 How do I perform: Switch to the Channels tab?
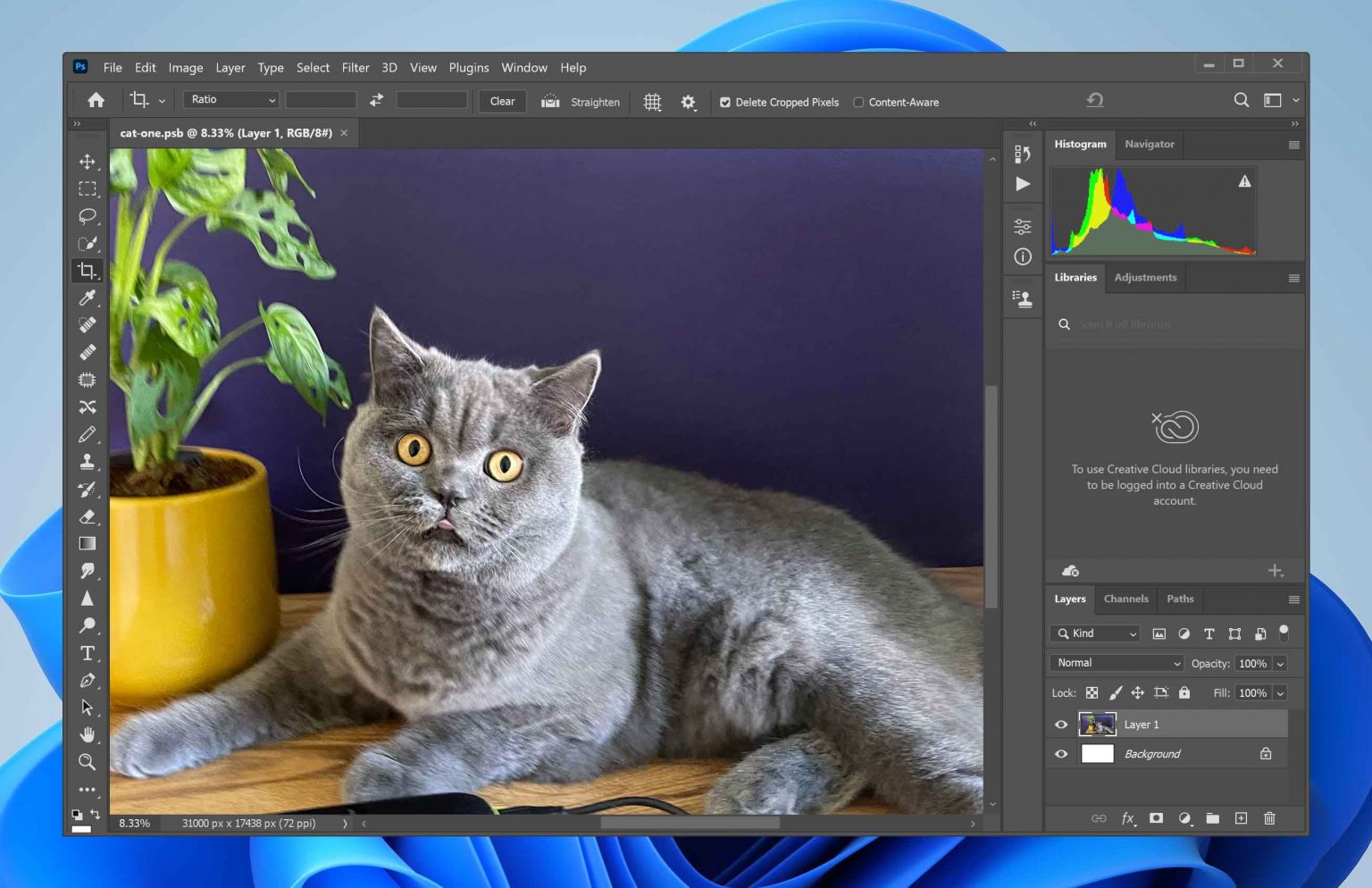[x=1125, y=599]
